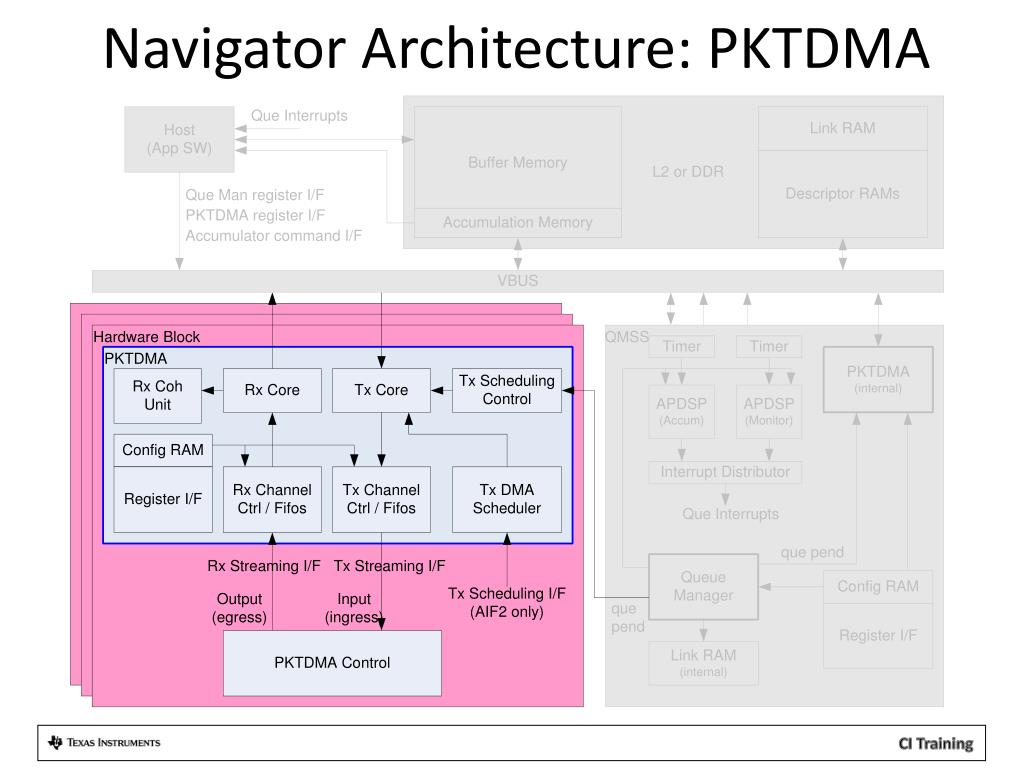This screenshot has width=1024, height=768.
Task: Click the Hardware Block label
Action: [146, 337]
